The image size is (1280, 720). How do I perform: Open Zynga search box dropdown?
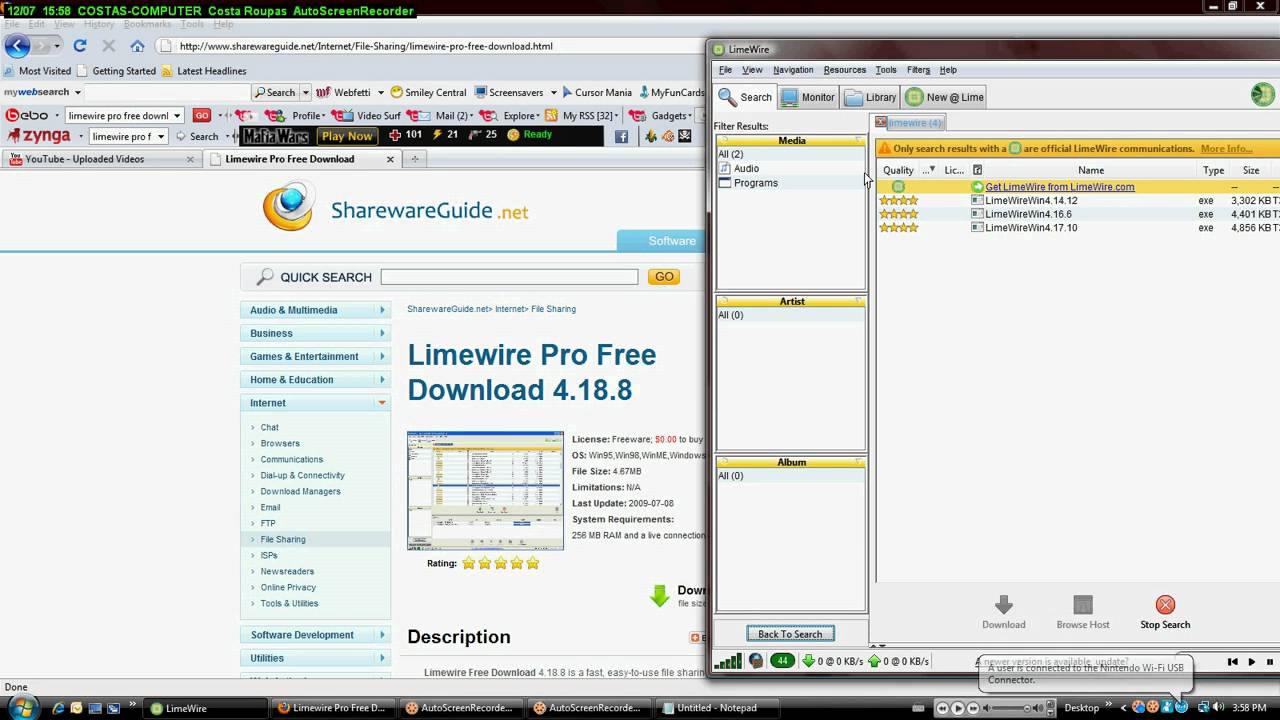click(x=160, y=136)
